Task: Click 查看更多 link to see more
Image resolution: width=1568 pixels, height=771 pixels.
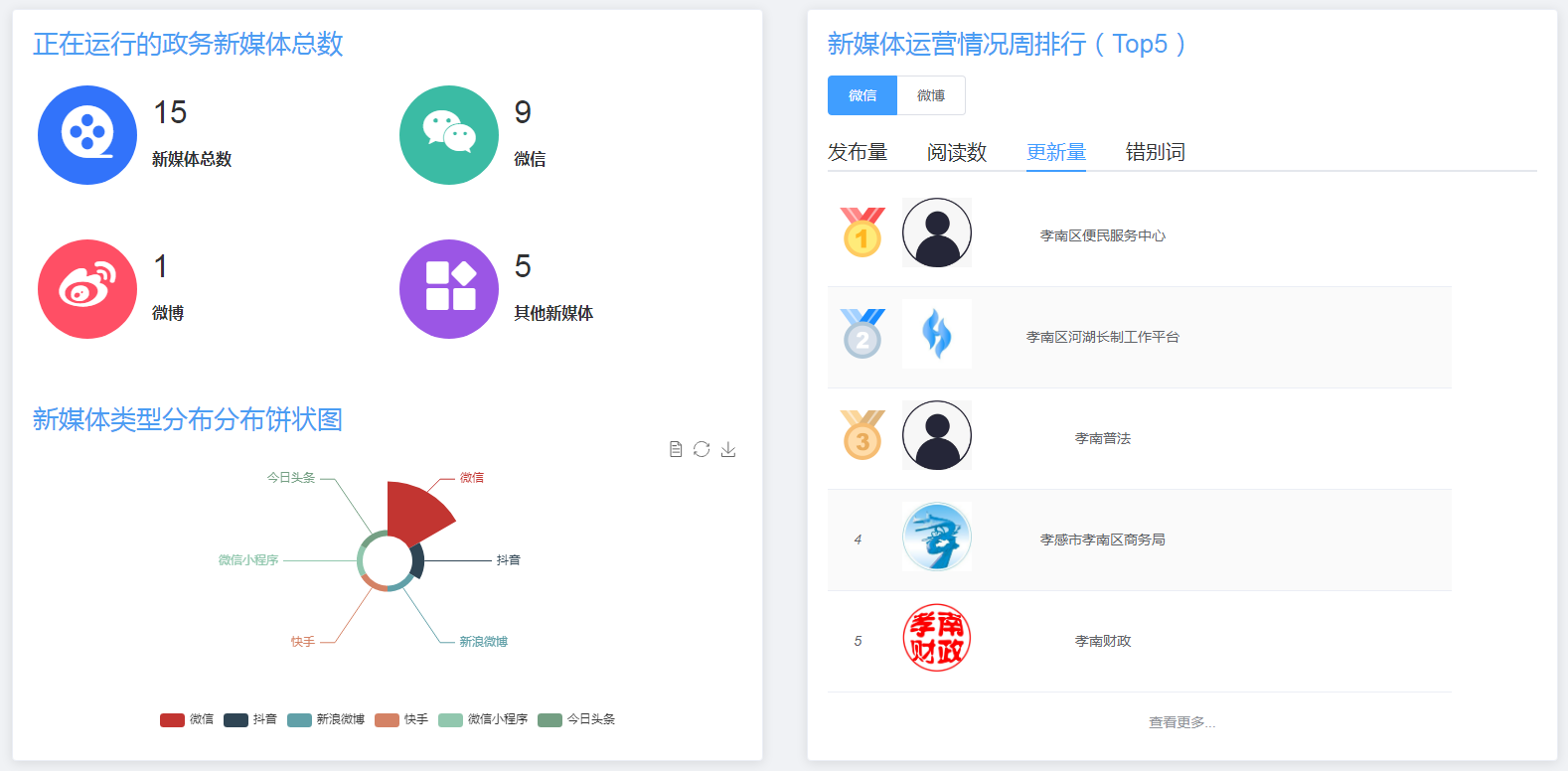Action: pos(1181,722)
